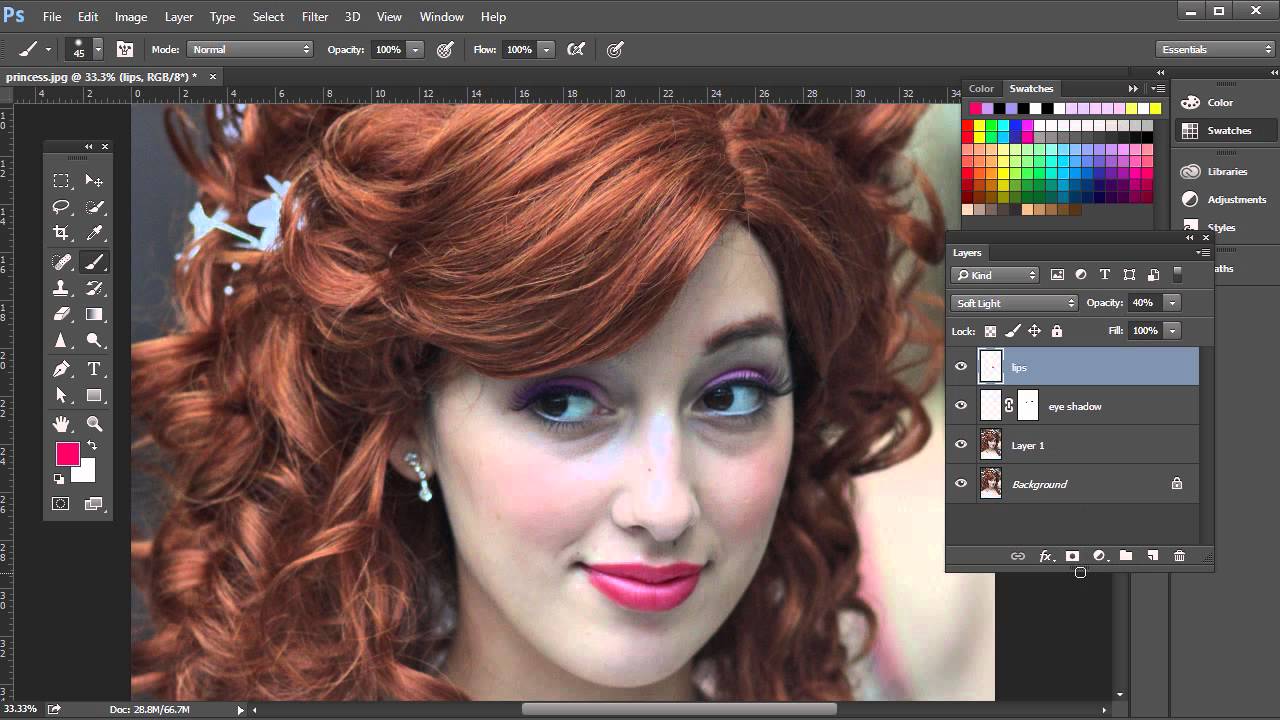Swap foreground and background colors

coord(91,445)
